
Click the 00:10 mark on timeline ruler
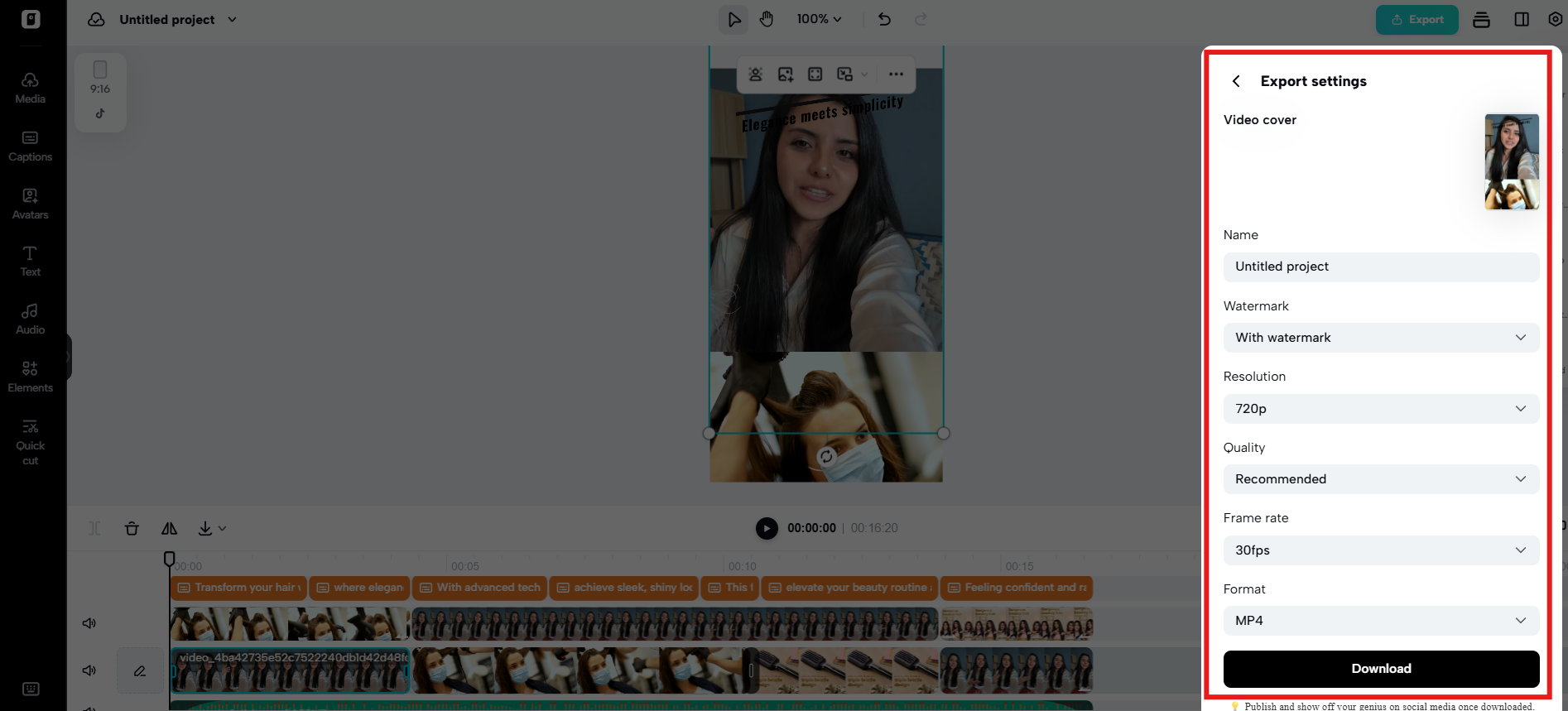pyautogui.click(x=742, y=566)
